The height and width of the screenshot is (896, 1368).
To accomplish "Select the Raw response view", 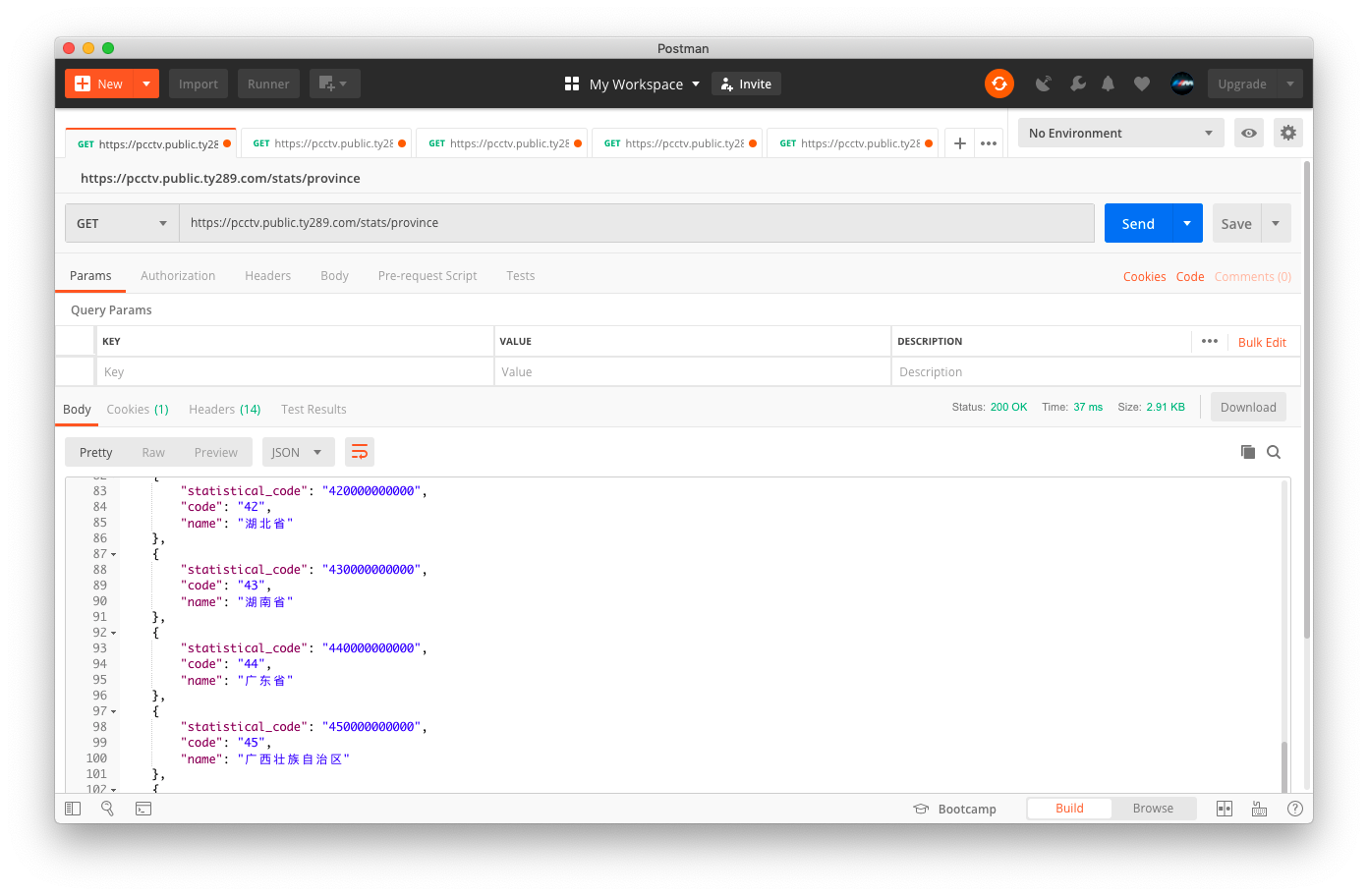I will tap(153, 452).
